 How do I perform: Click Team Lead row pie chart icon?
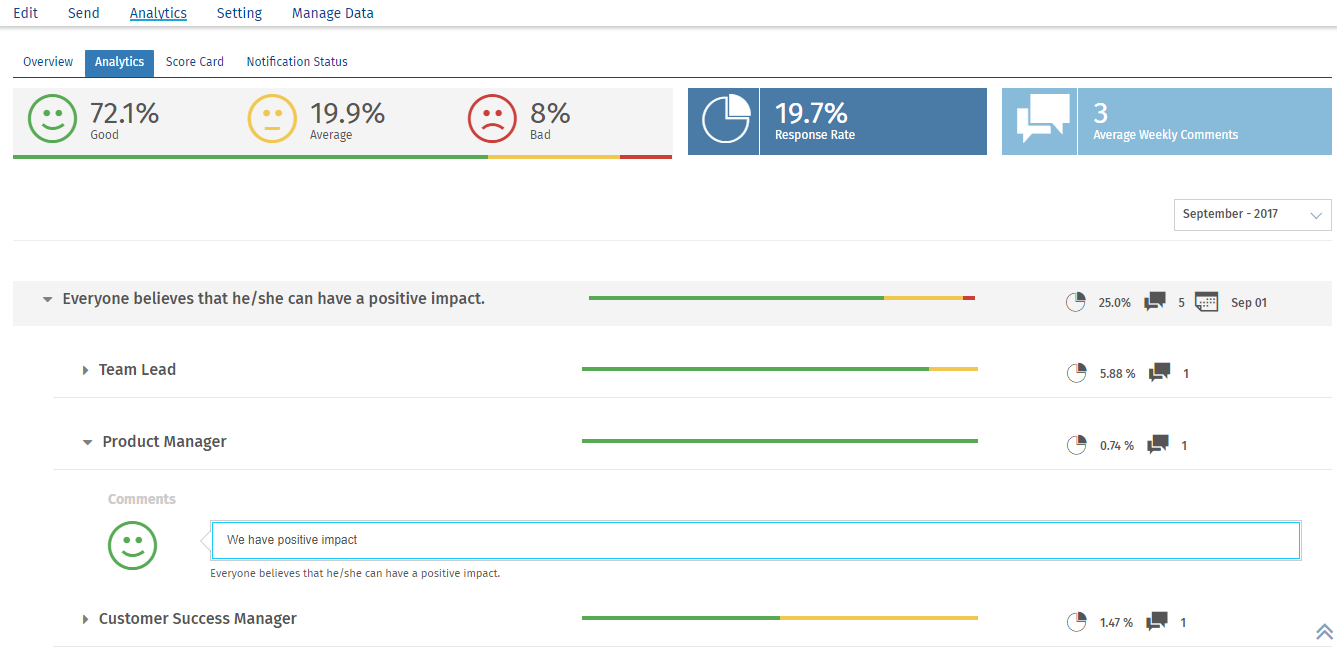coord(1077,373)
